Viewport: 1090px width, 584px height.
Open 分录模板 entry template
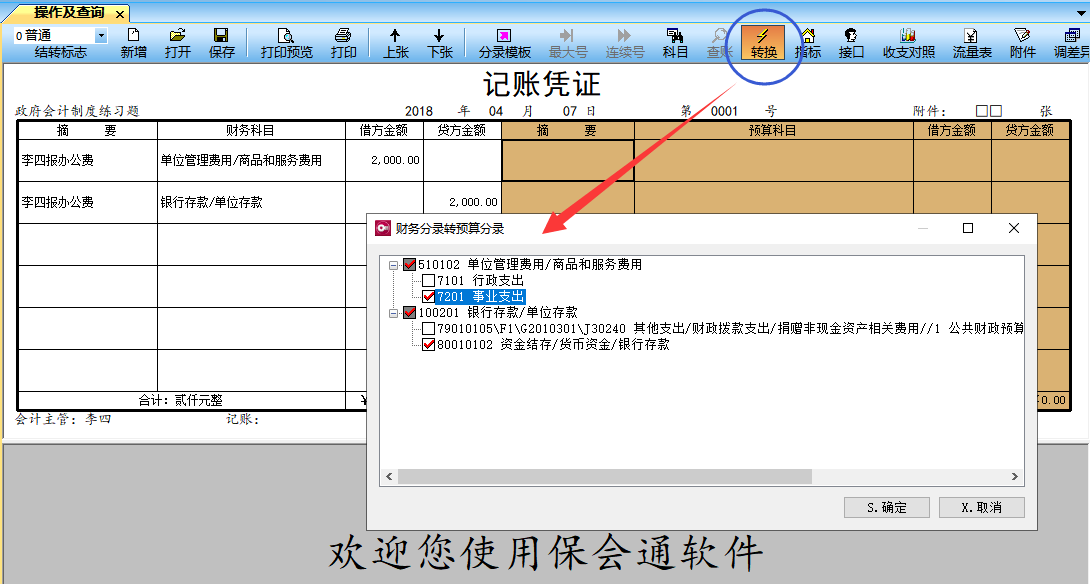click(x=504, y=42)
